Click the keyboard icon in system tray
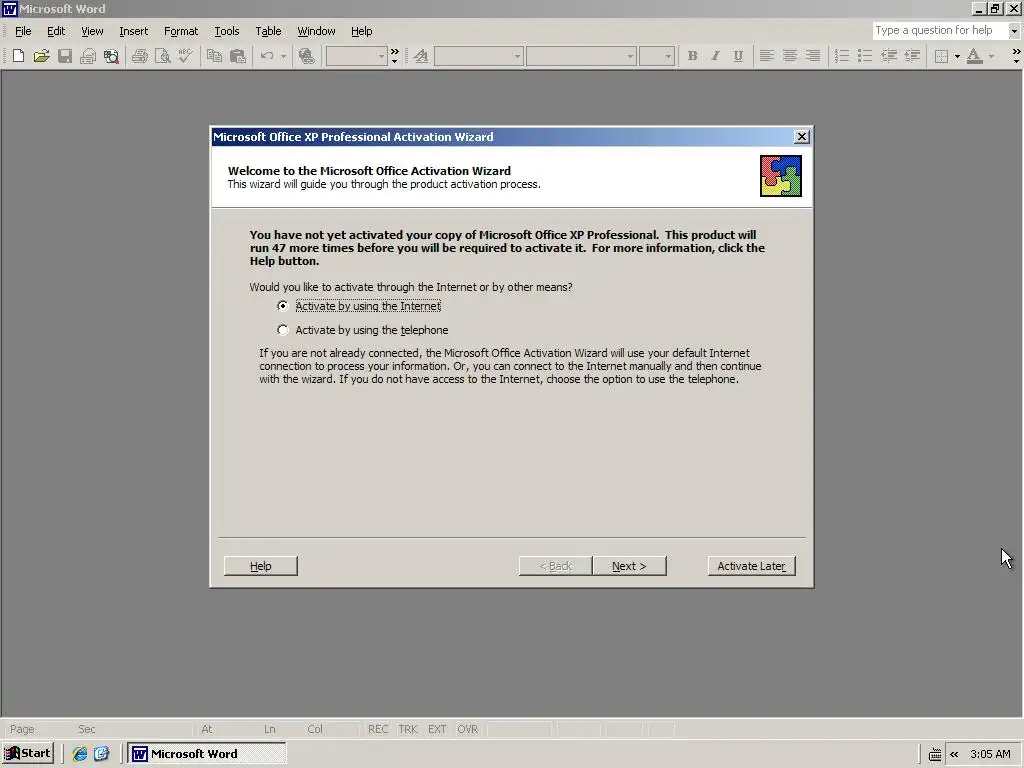Viewport: 1024px width, 768px height. click(x=935, y=754)
